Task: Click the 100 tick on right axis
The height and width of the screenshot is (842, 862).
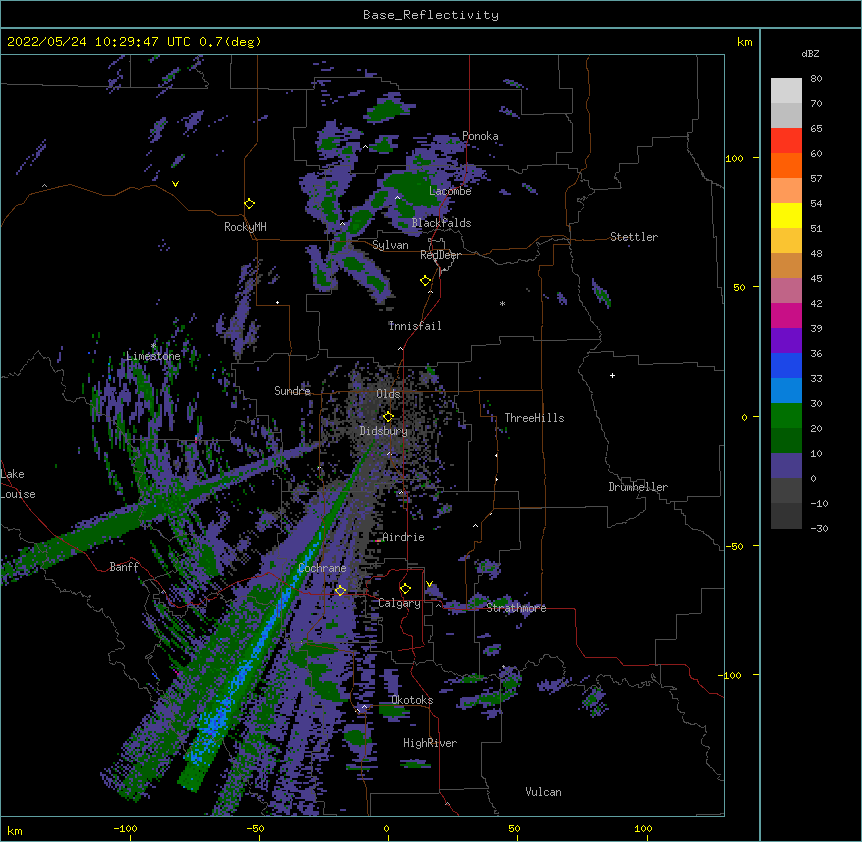Action: [x=734, y=158]
